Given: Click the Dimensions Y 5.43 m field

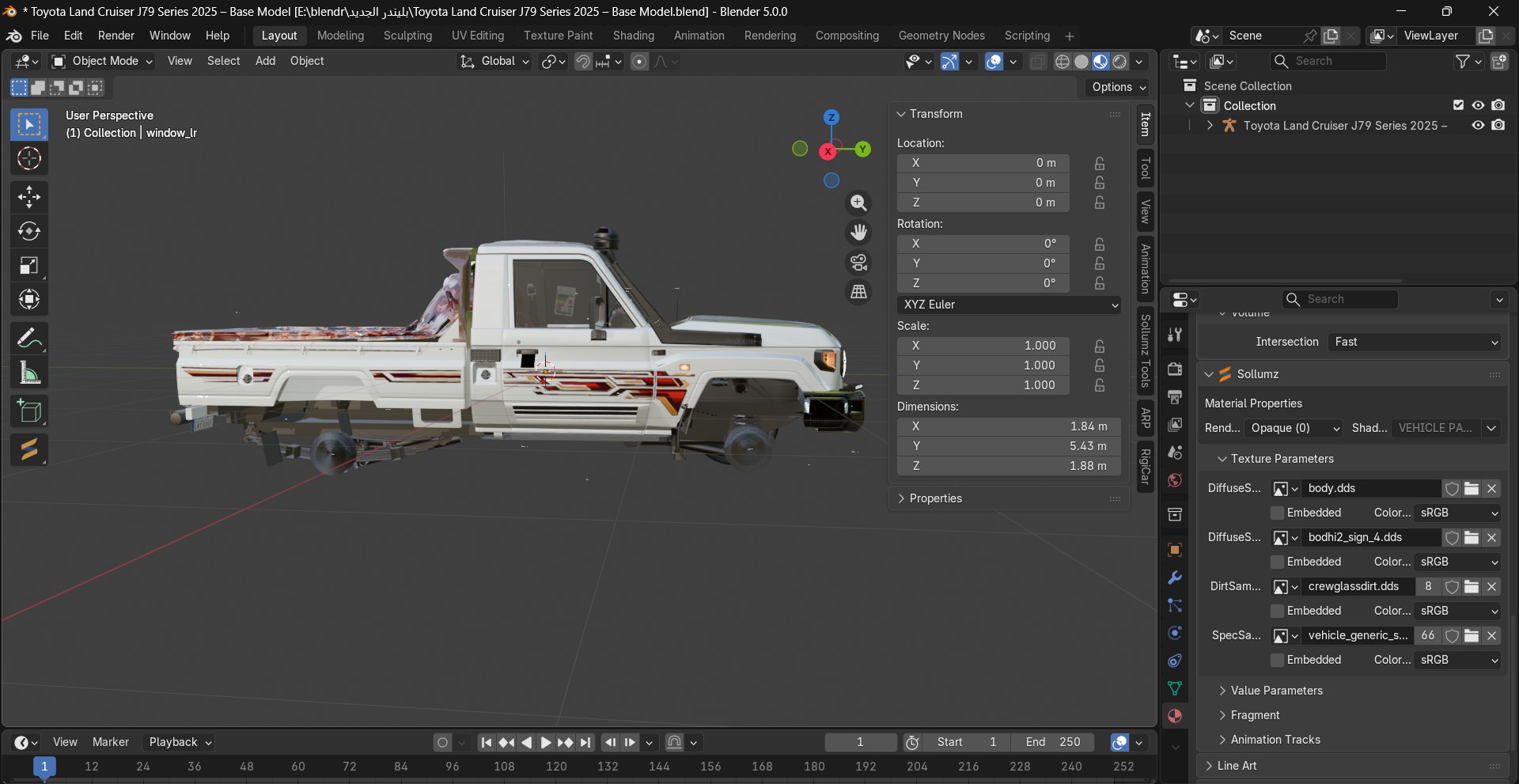Looking at the screenshot, I should point(1009,446).
